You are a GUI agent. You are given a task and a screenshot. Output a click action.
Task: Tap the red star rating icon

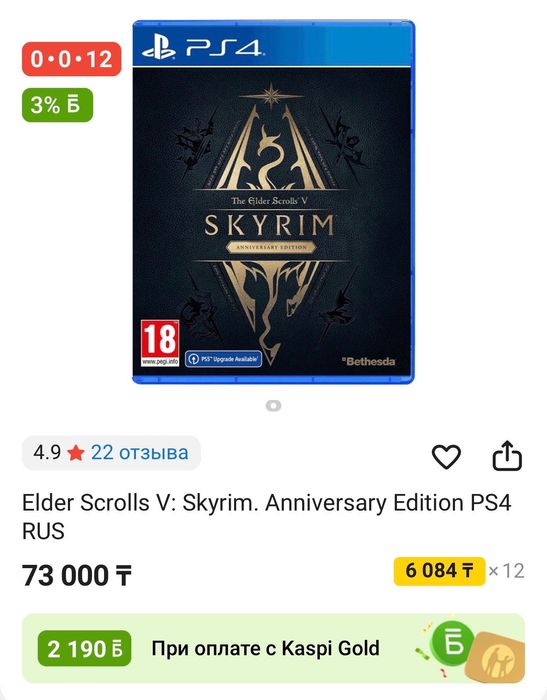pyautogui.click(x=76, y=453)
